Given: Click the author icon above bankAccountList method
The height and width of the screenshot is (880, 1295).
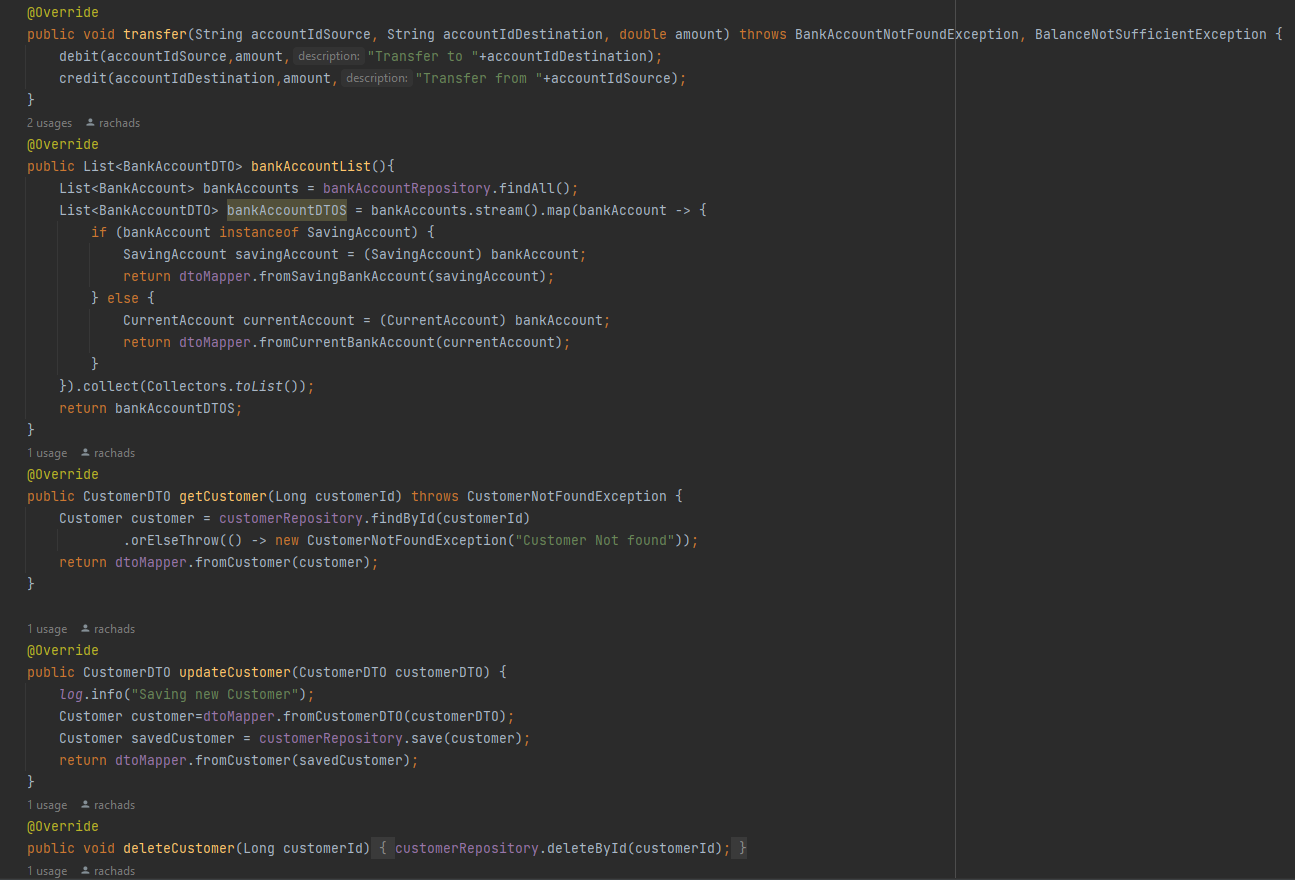Looking at the screenshot, I should click(x=88, y=122).
